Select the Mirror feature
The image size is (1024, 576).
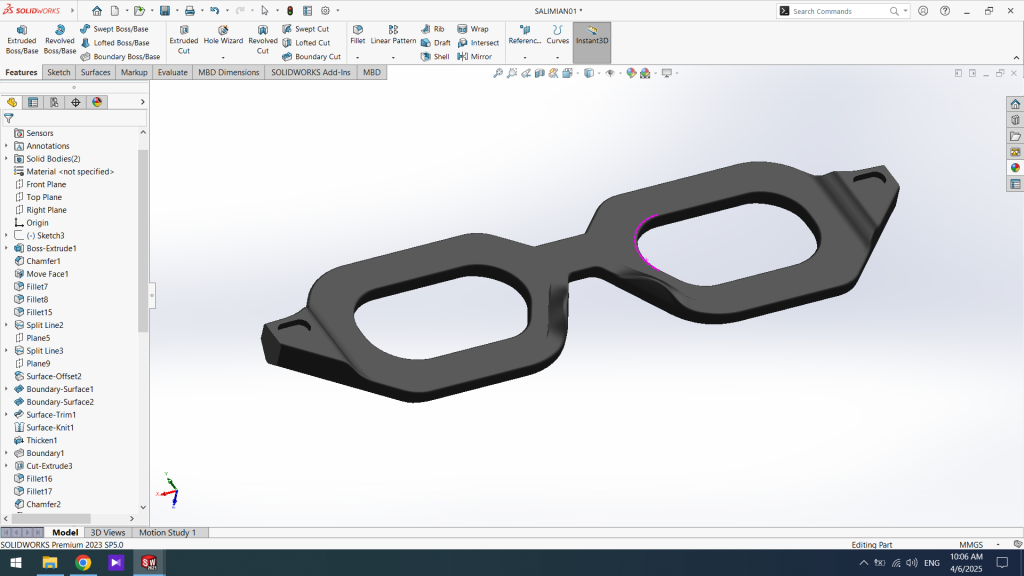pyautogui.click(x=475, y=56)
